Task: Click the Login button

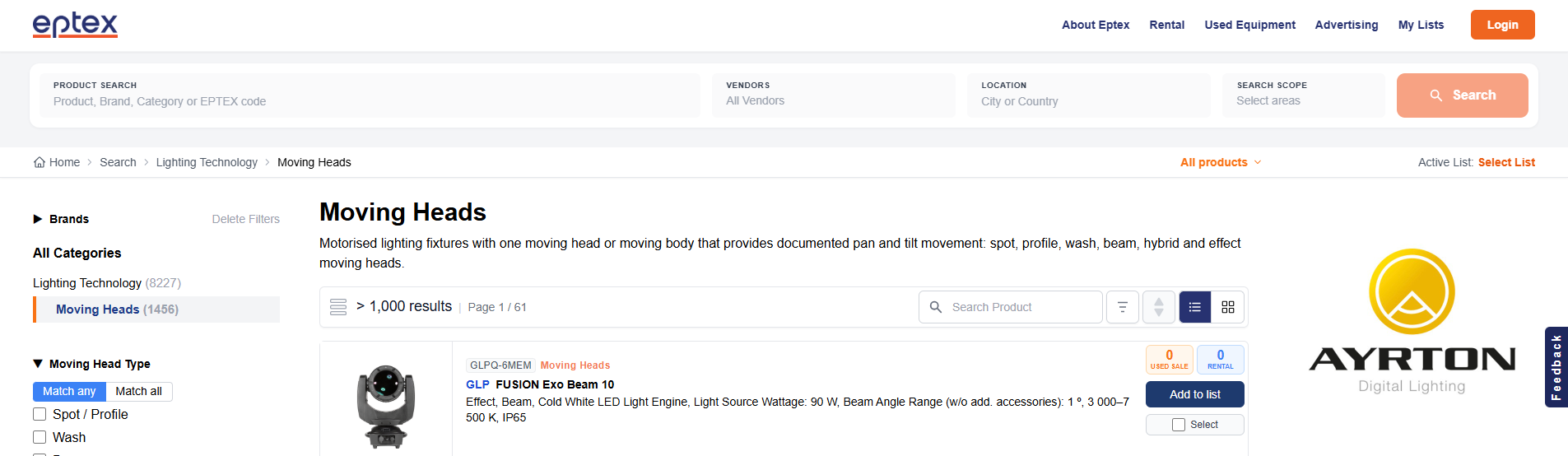Action: 1502,25
